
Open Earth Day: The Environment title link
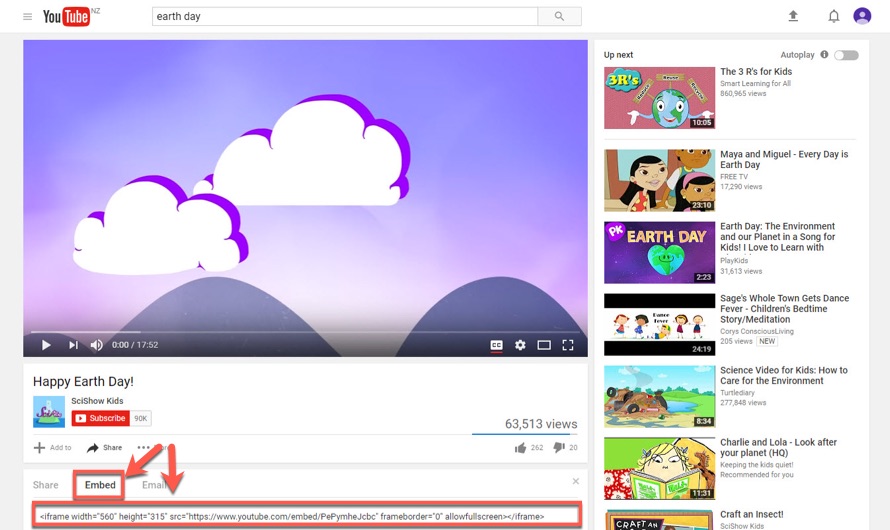pyautogui.click(x=777, y=237)
